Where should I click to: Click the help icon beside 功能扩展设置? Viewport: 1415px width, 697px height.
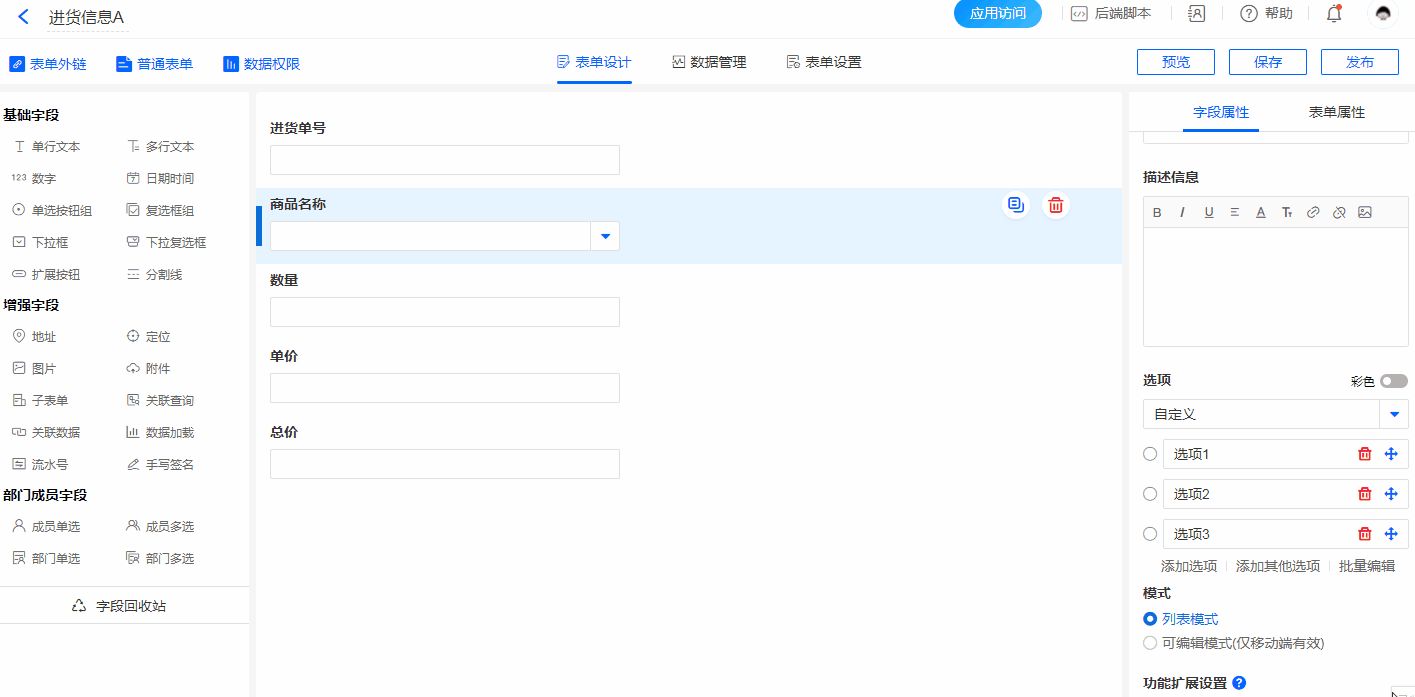coord(1239,683)
